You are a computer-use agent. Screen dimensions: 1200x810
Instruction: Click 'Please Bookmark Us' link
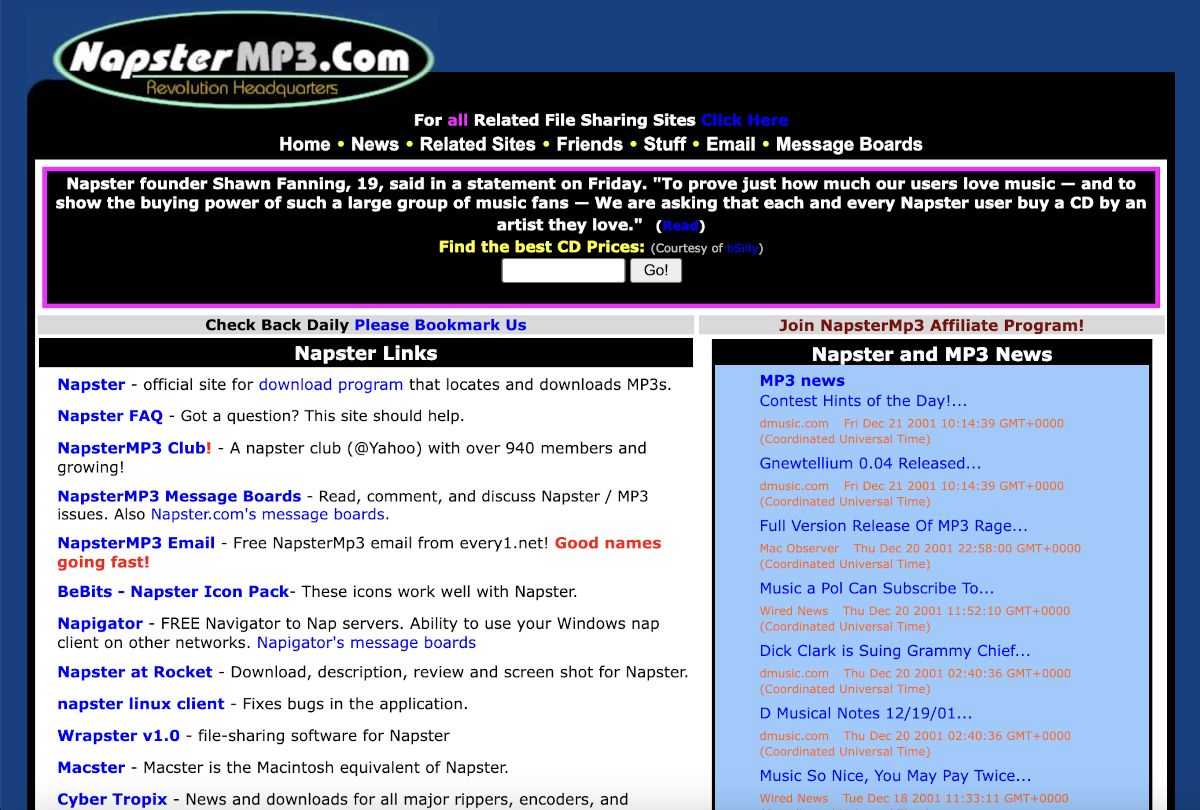point(440,325)
